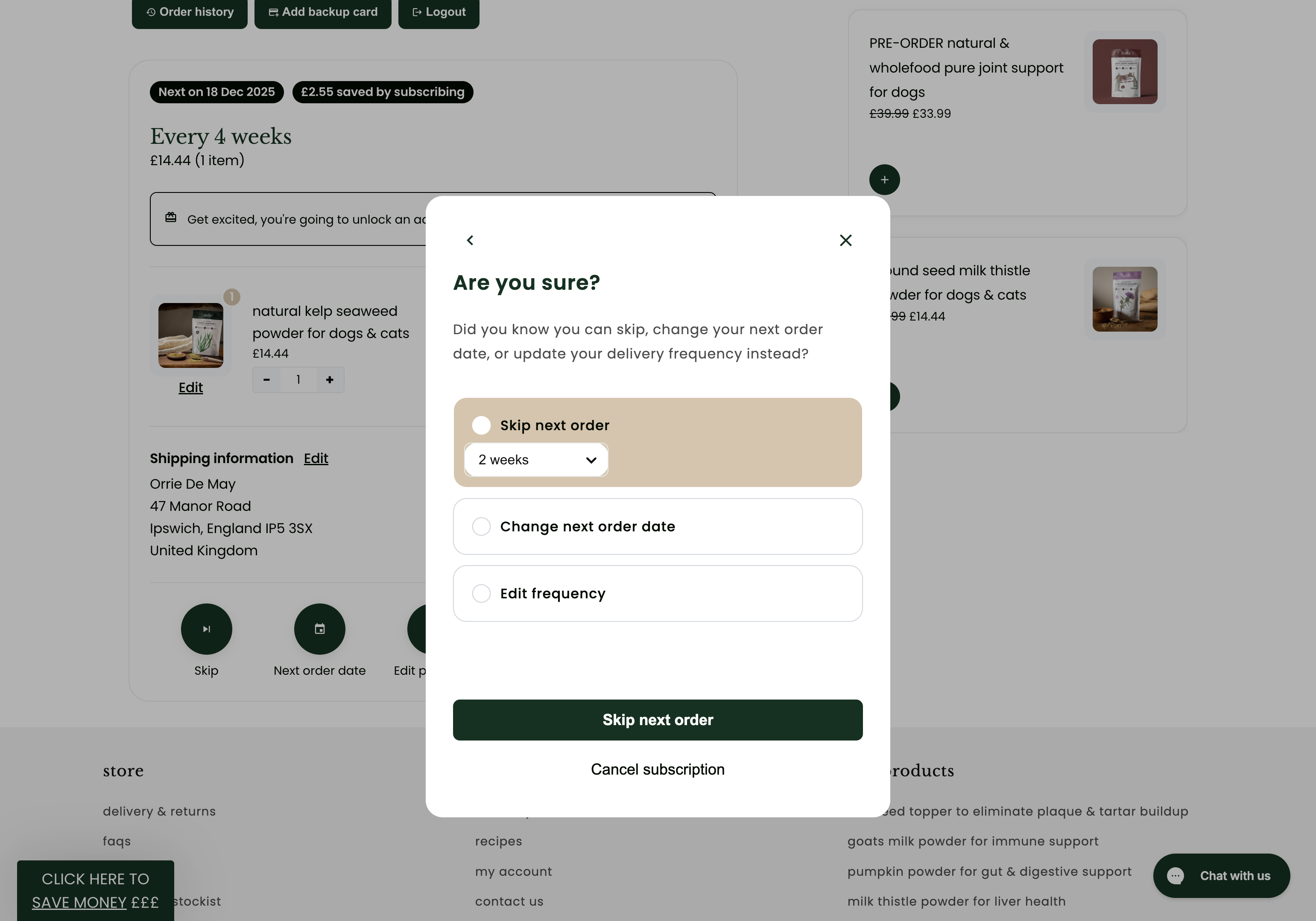Click the round Skip icon button
This screenshot has height=921, width=1316.
coord(206,629)
